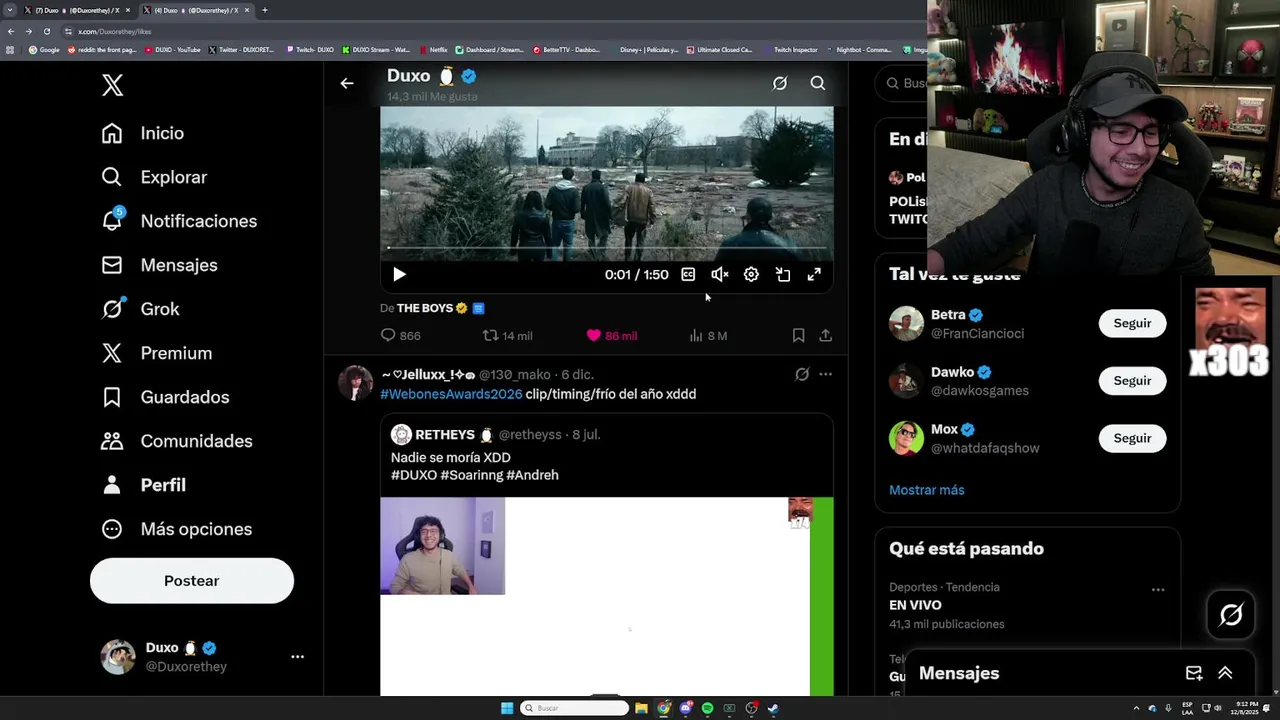Click the Postear button
Viewport: 1280px width, 720px height.
(x=192, y=581)
